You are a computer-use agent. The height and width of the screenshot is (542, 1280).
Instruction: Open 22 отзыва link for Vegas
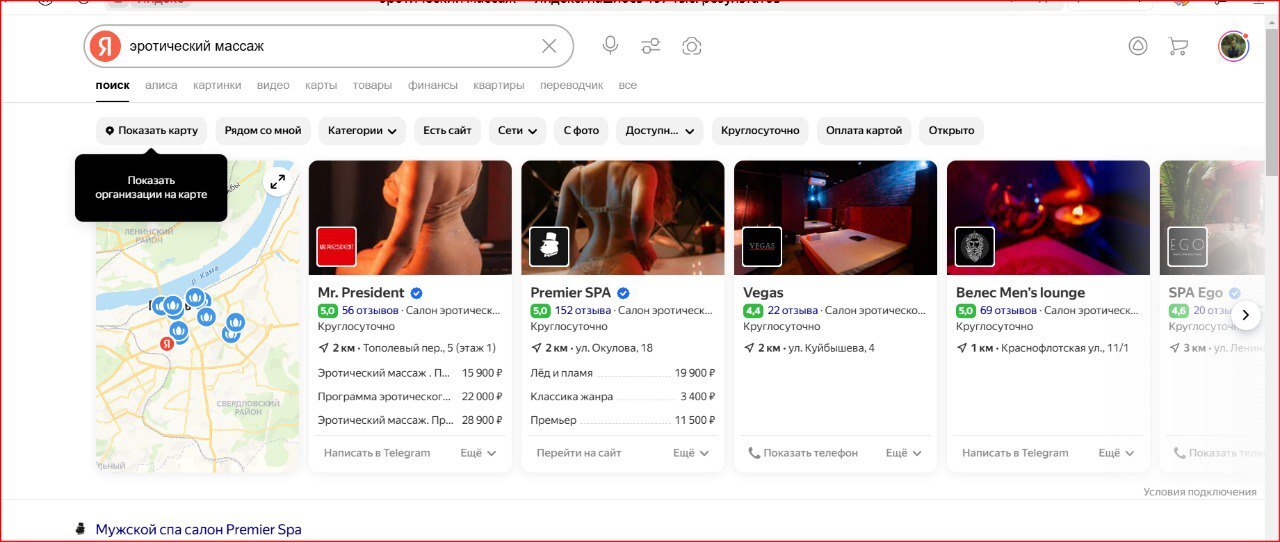(x=793, y=310)
